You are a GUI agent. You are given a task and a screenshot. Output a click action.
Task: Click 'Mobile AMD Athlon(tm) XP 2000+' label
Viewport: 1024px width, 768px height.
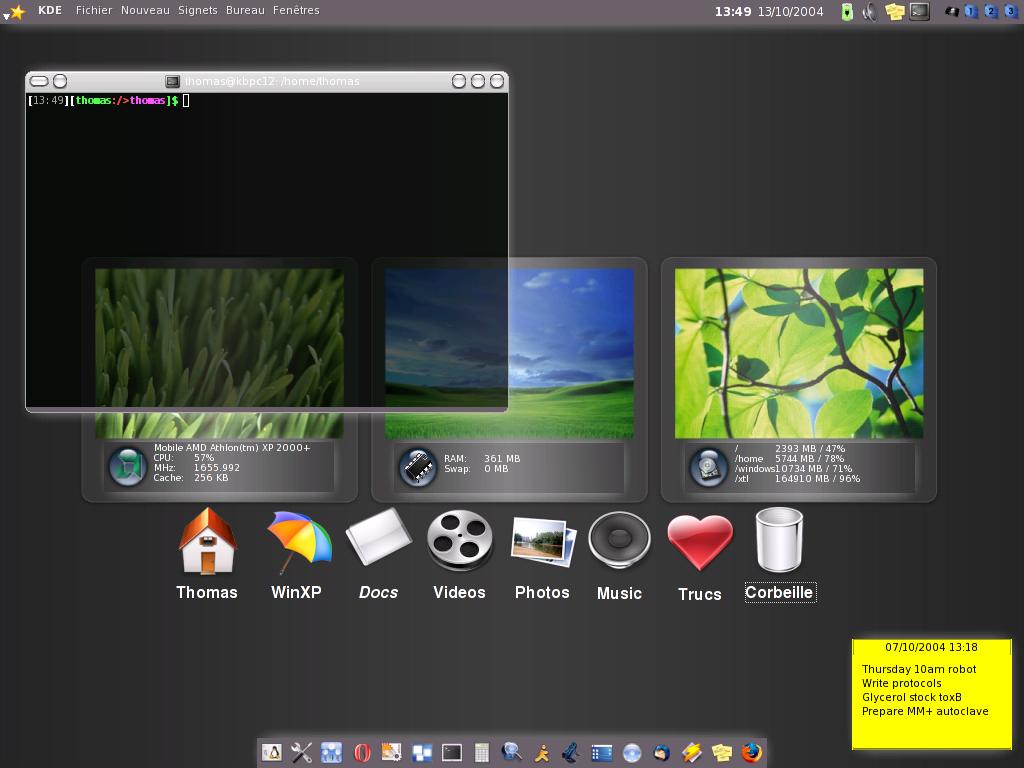pos(232,447)
